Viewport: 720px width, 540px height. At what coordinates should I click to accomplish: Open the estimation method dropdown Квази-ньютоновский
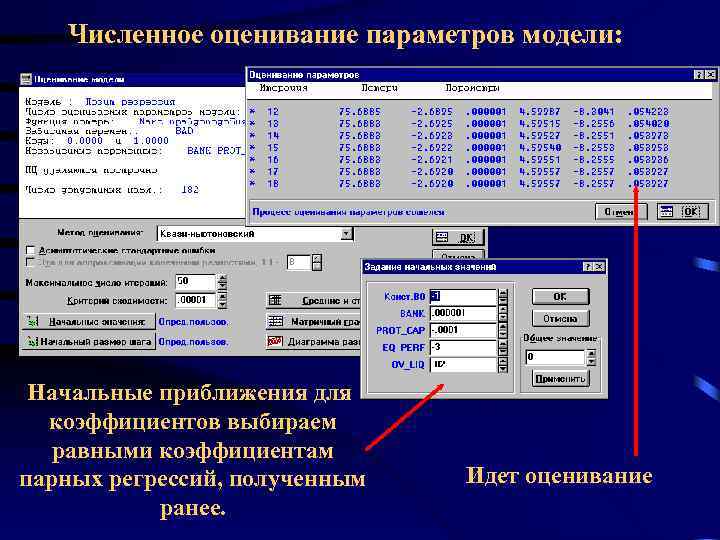click(x=347, y=234)
